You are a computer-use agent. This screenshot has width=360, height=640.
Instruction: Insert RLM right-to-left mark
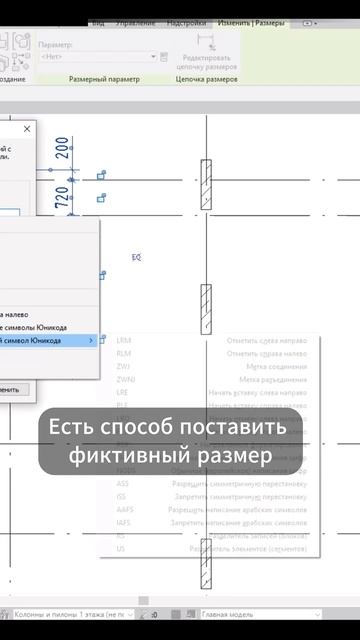click(211, 354)
